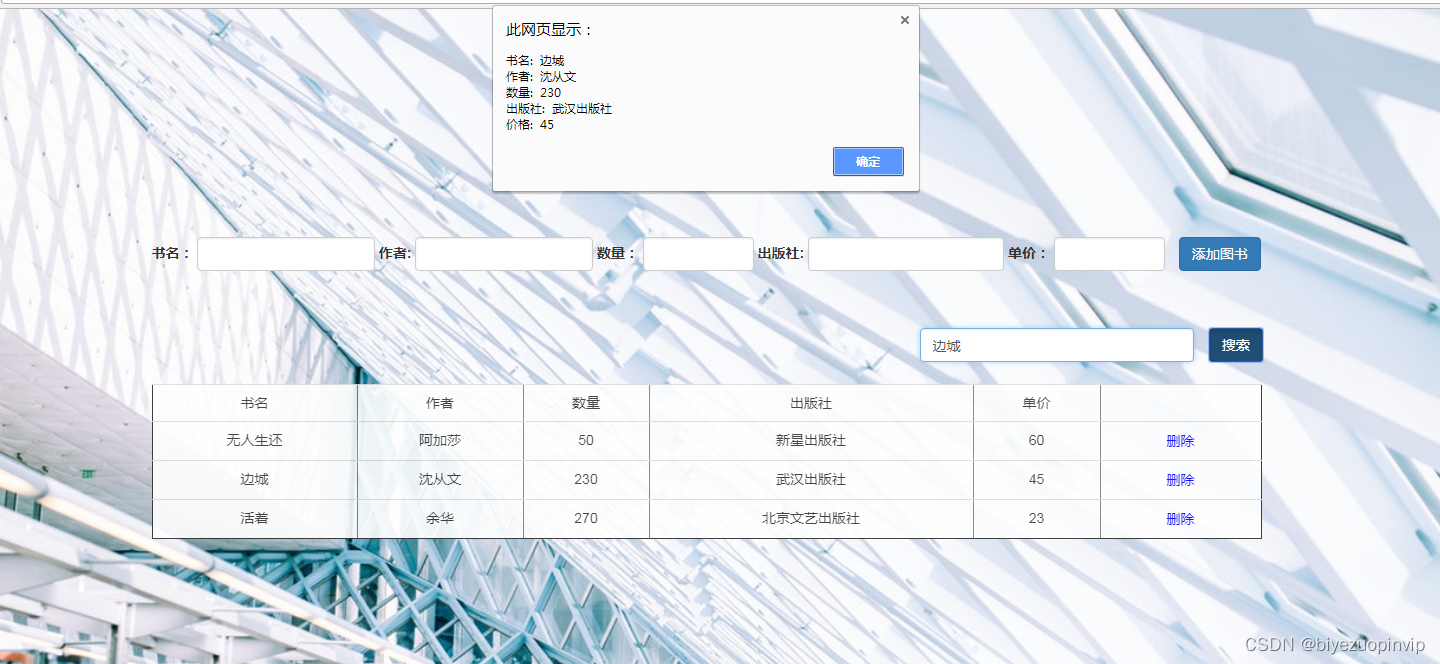The height and width of the screenshot is (664, 1440).
Task: Click the 单价 column header
Action: tap(1036, 402)
